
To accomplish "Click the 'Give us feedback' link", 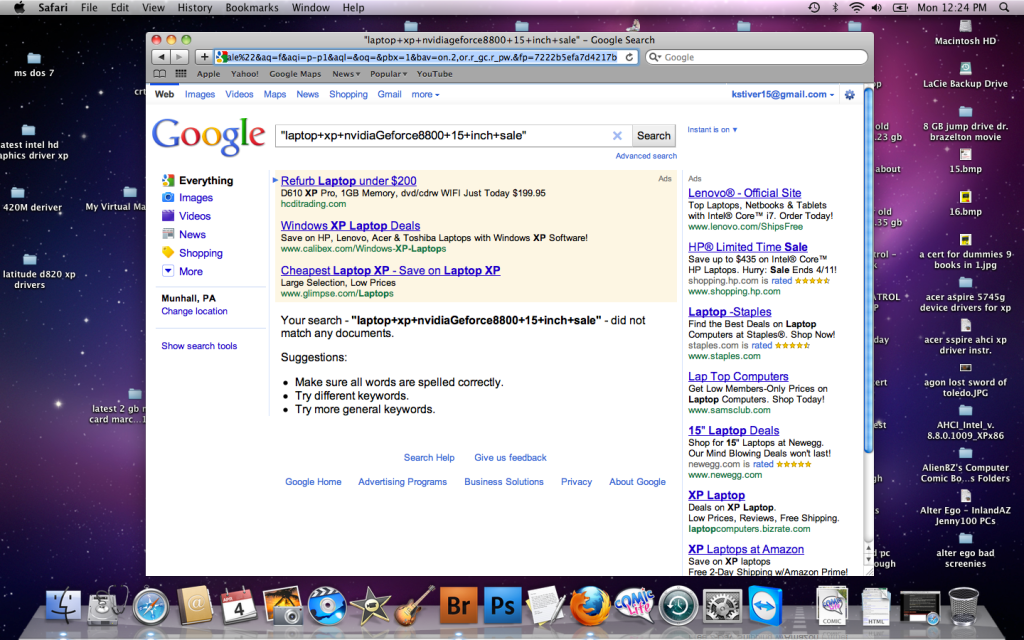I will pos(510,458).
